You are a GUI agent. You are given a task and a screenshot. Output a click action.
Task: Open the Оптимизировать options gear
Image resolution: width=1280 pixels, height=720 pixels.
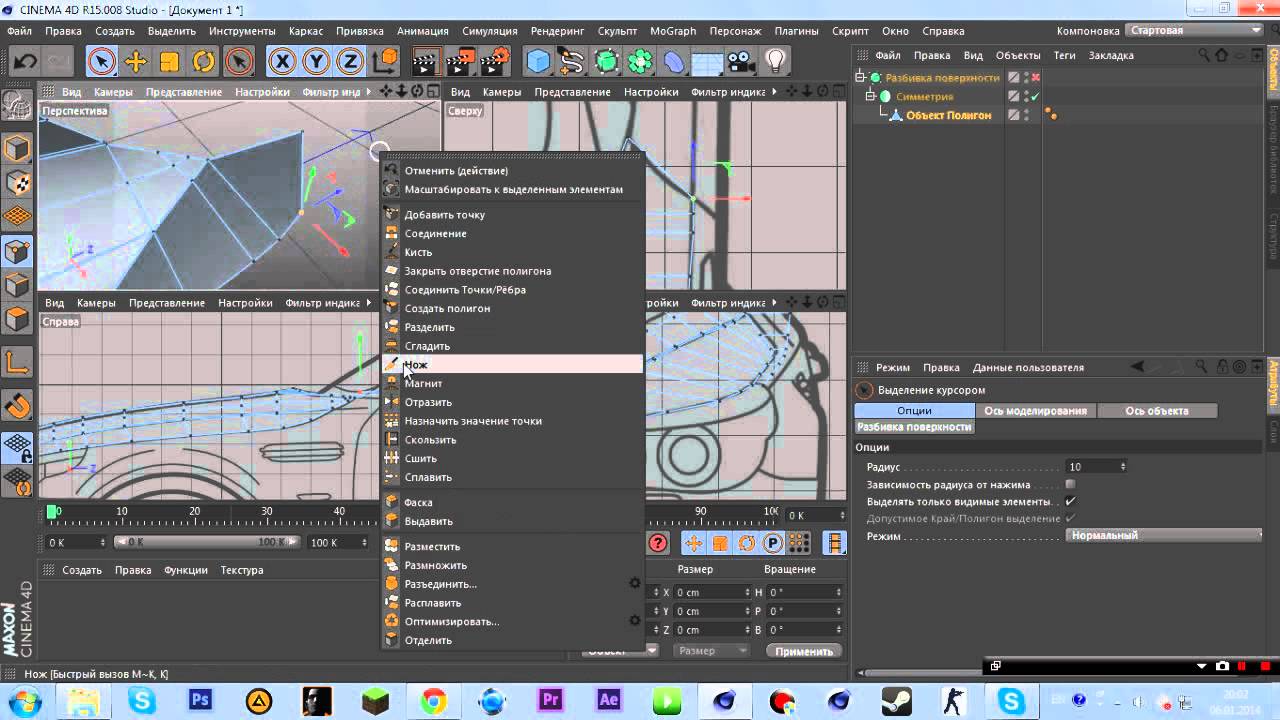pos(634,622)
